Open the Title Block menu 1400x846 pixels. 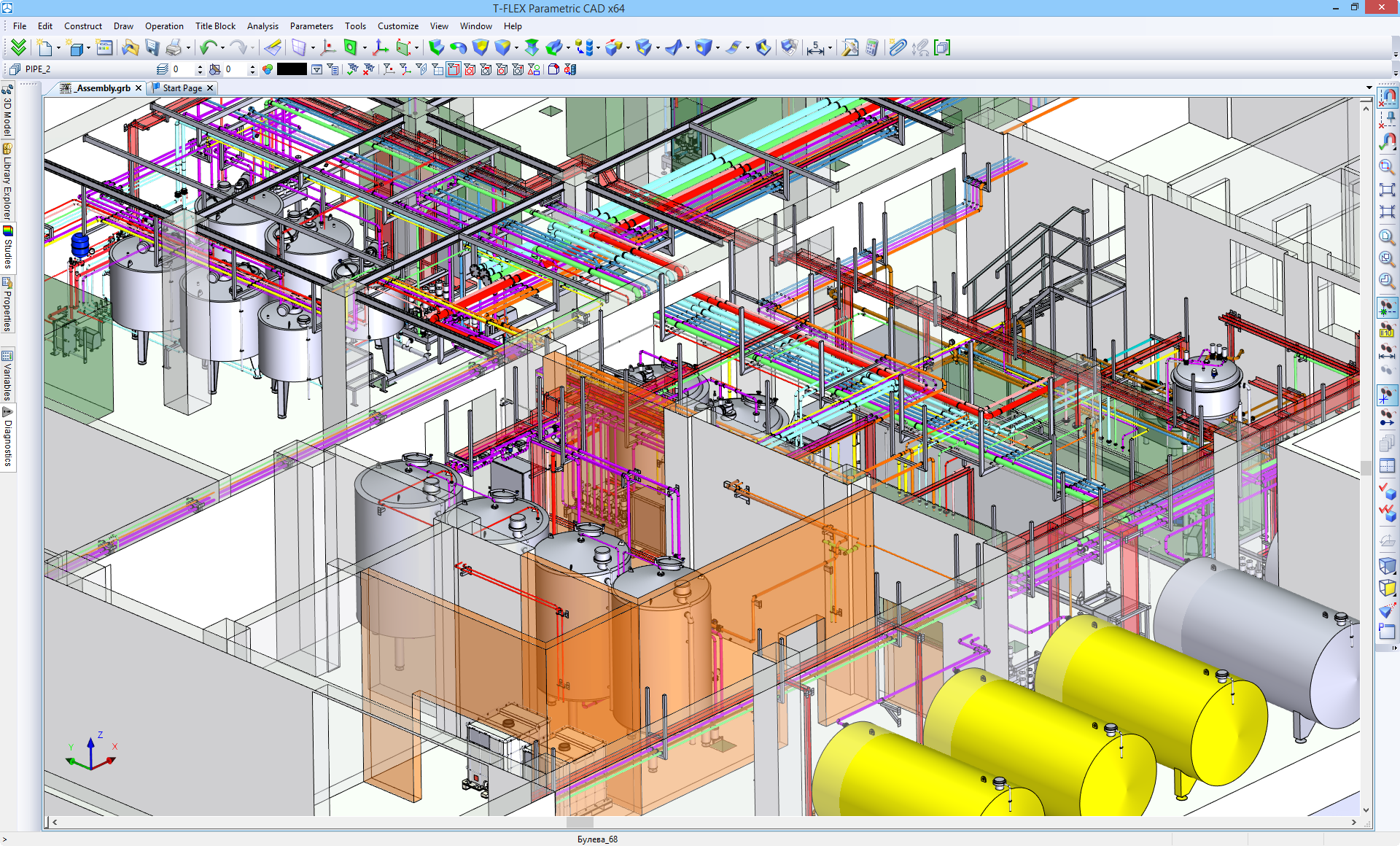click(x=215, y=26)
